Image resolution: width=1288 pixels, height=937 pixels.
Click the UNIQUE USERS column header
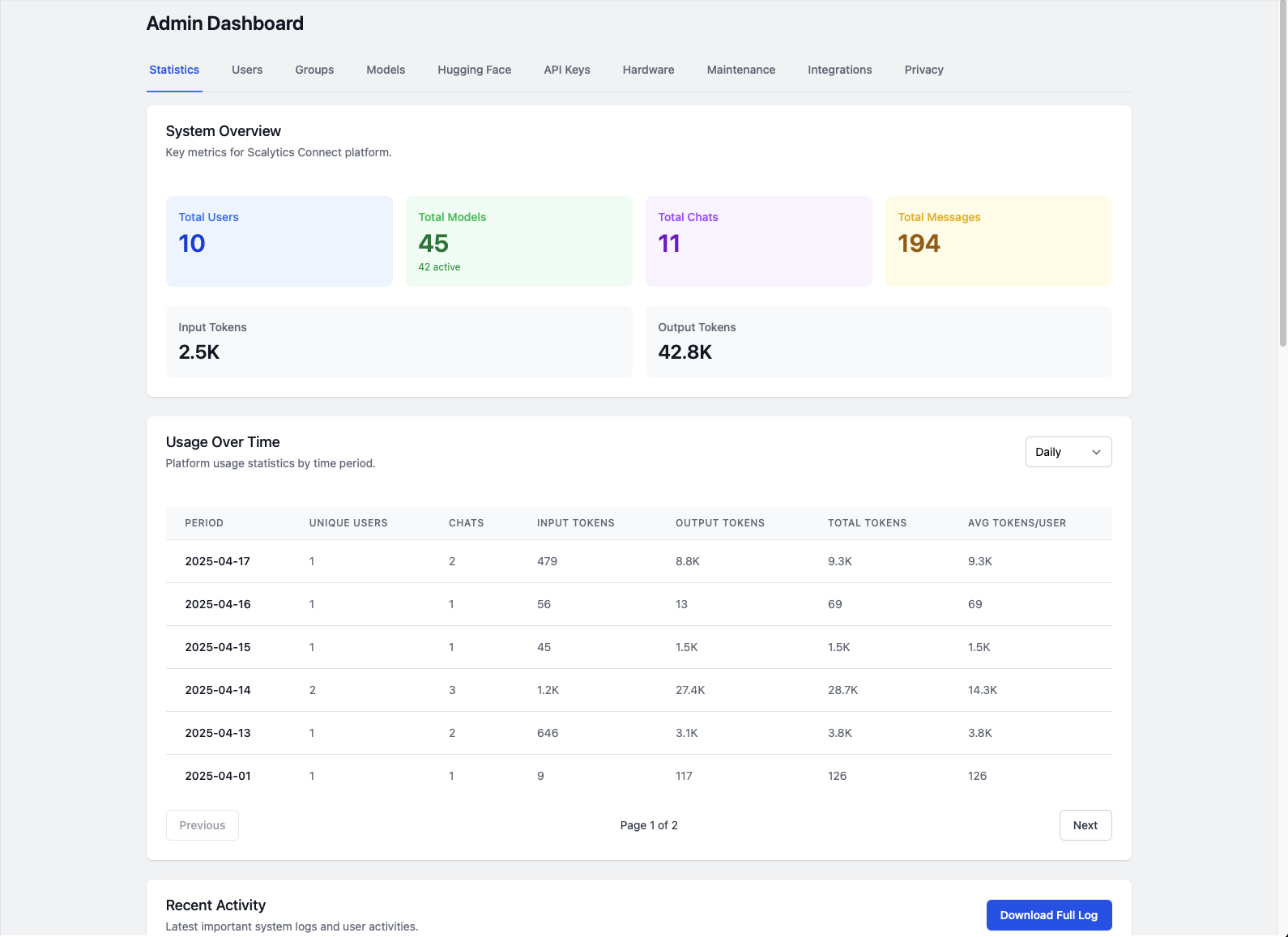pyautogui.click(x=348, y=523)
